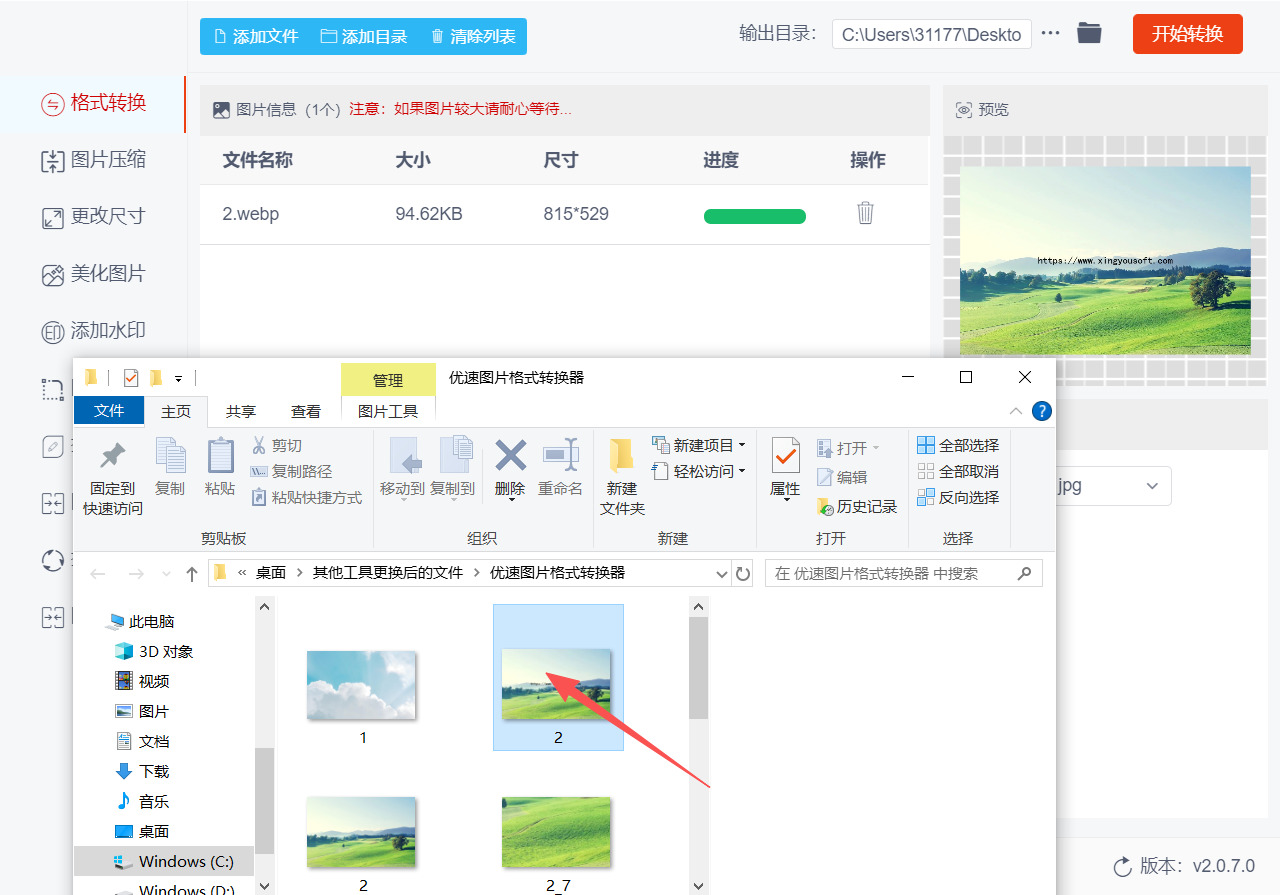Screen dimensions: 1280x895
Task: Refresh the current folder view
Action: (x=743, y=574)
